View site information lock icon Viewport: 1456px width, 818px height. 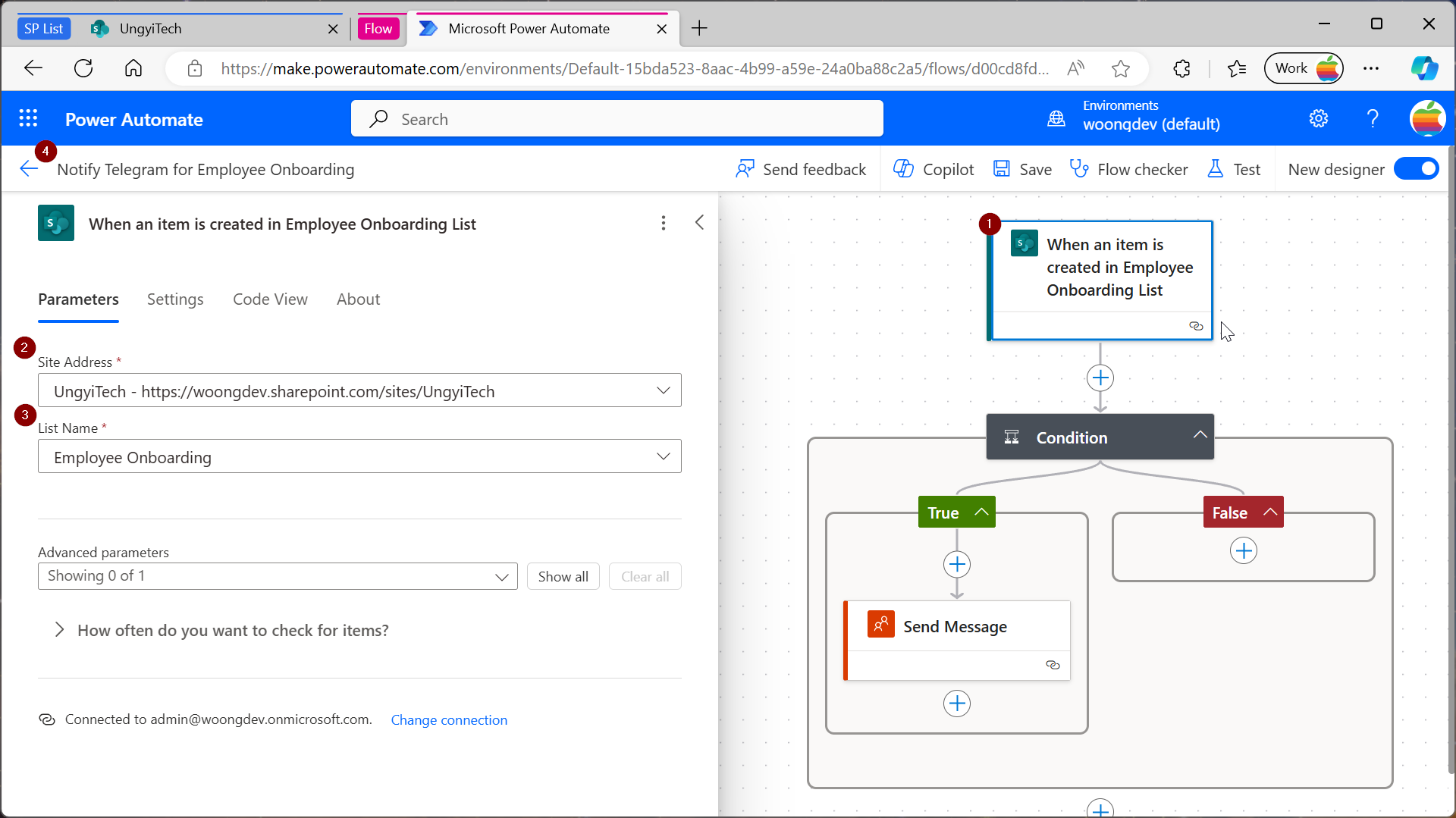(x=195, y=69)
